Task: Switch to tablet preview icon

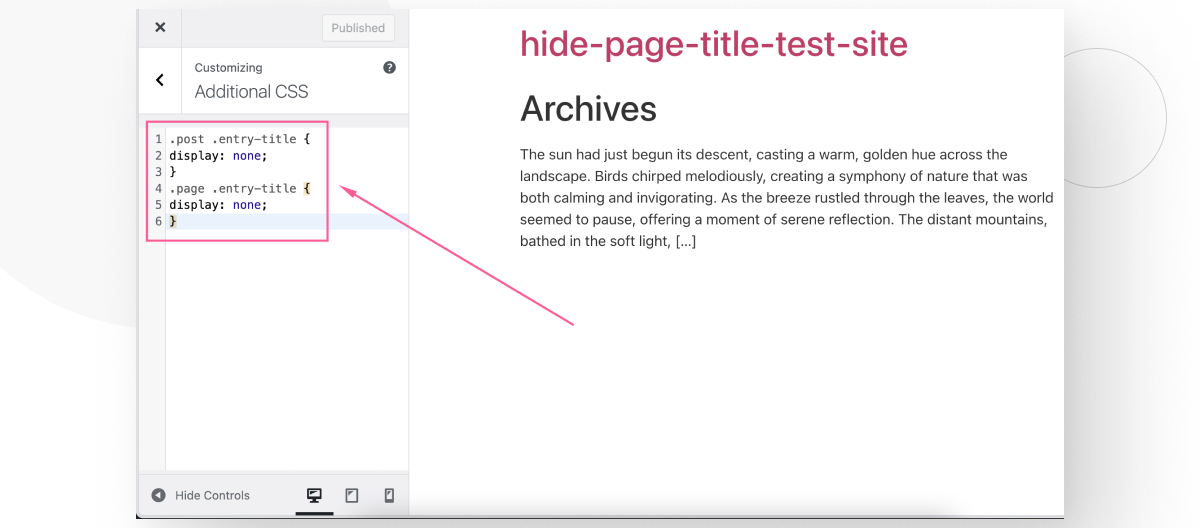Action: pos(352,495)
